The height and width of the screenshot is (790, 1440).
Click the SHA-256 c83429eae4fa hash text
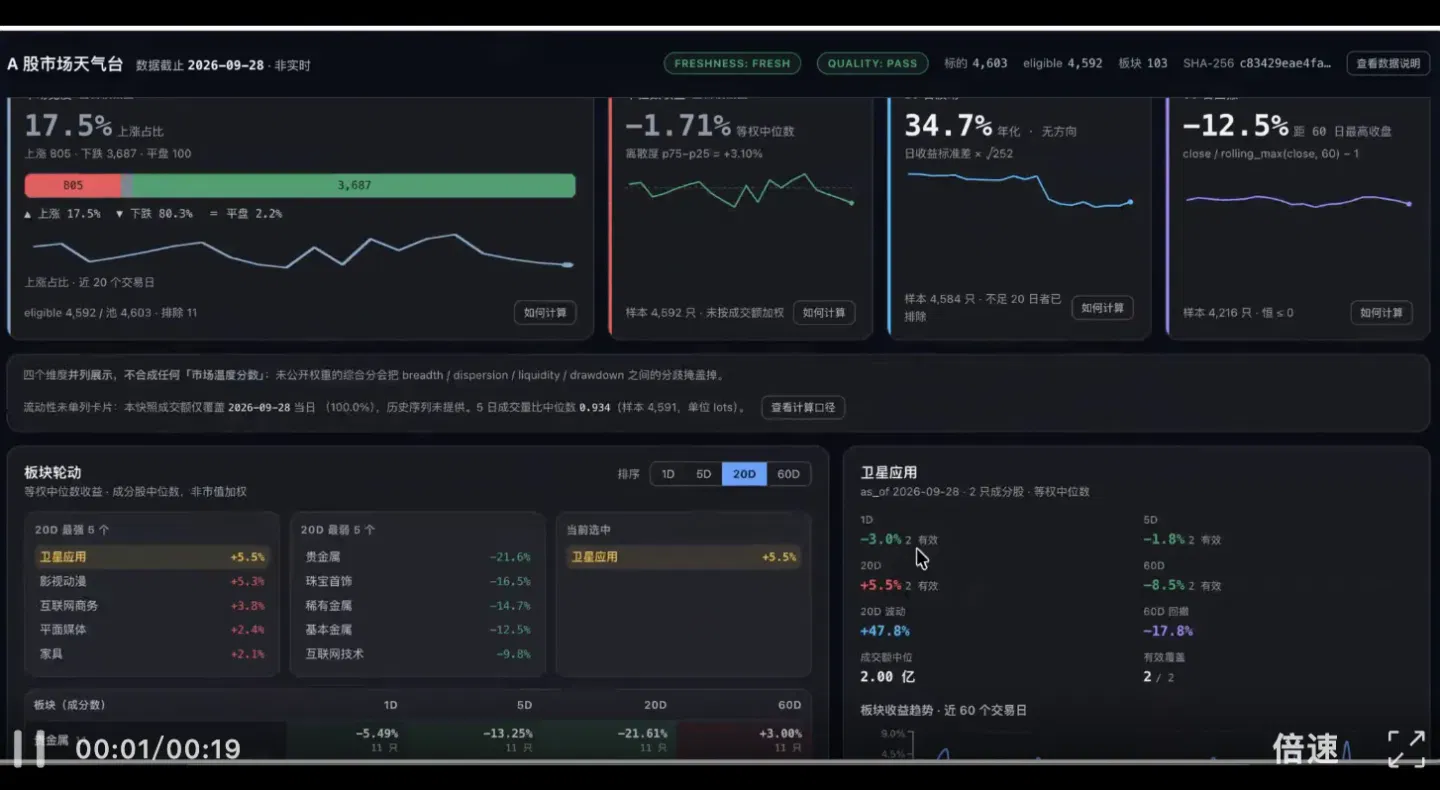pyautogui.click(x=1257, y=63)
